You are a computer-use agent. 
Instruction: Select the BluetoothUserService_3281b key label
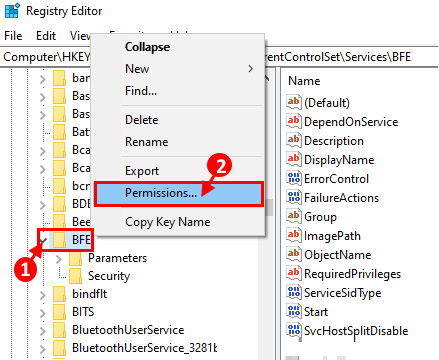[x=145, y=348]
